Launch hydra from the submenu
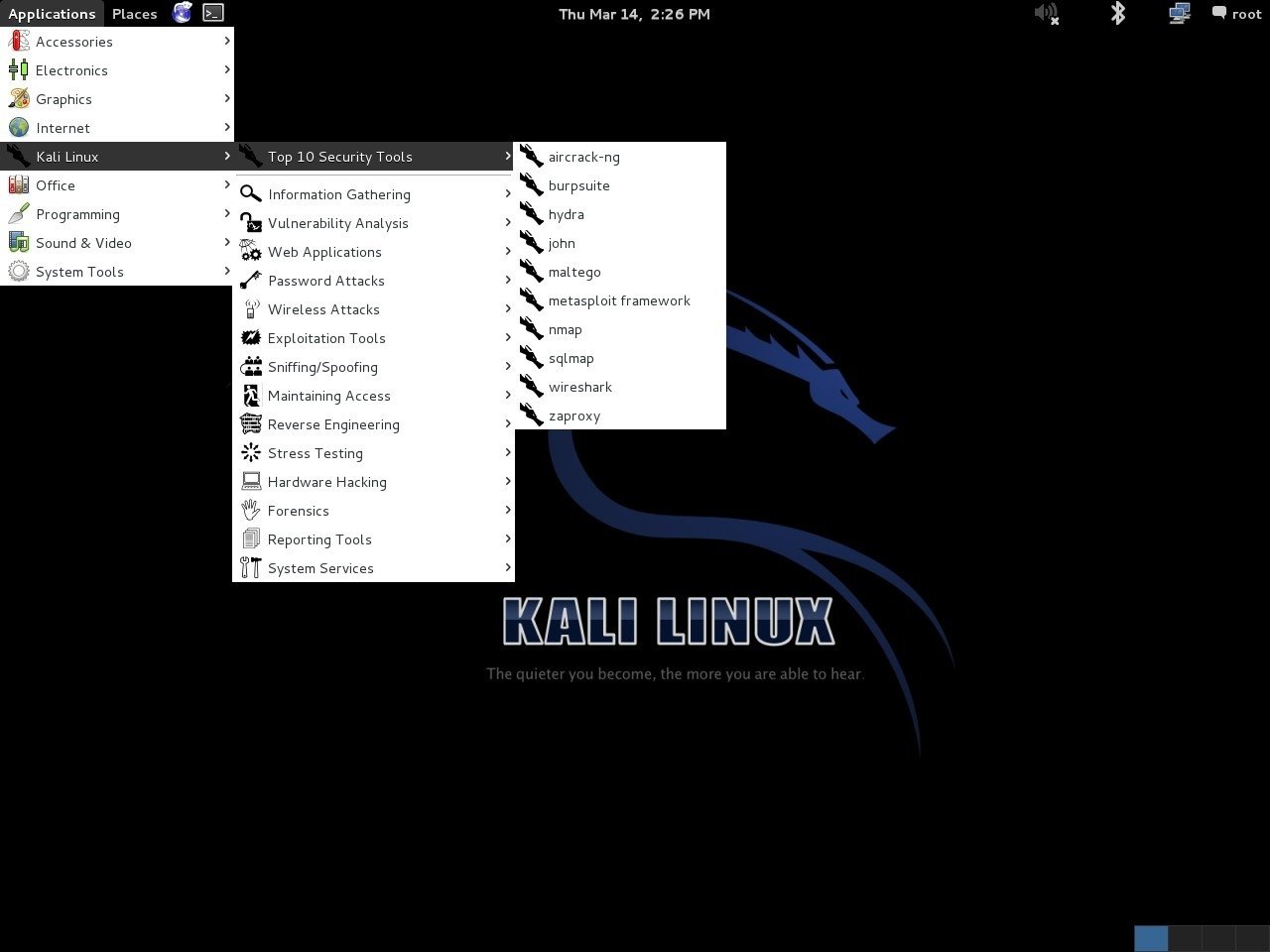The width and height of the screenshot is (1270, 952). (621, 214)
